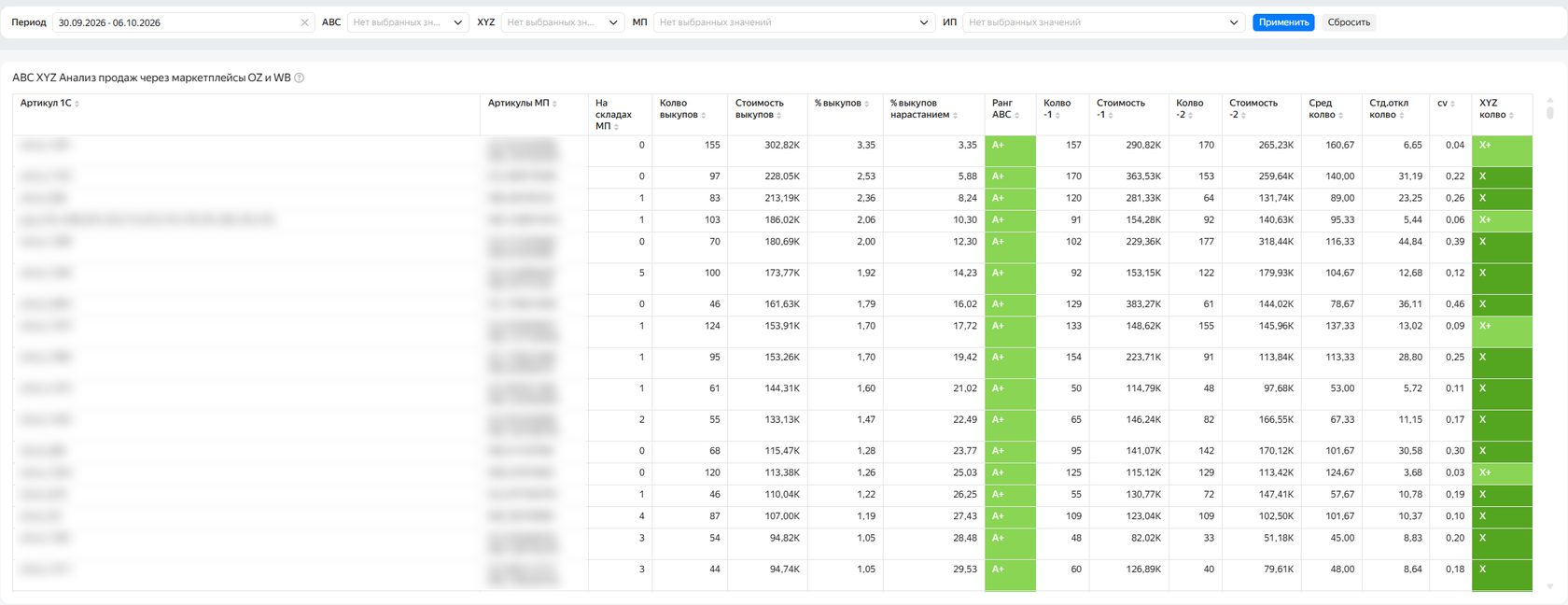Sort by На складах МП column icon
1568x605 pixels.
click(617, 127)
